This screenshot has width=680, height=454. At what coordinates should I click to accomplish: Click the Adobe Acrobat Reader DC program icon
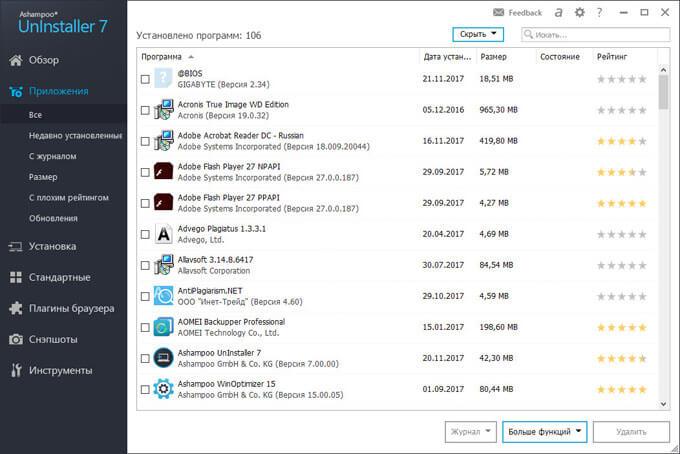[164, 141]
